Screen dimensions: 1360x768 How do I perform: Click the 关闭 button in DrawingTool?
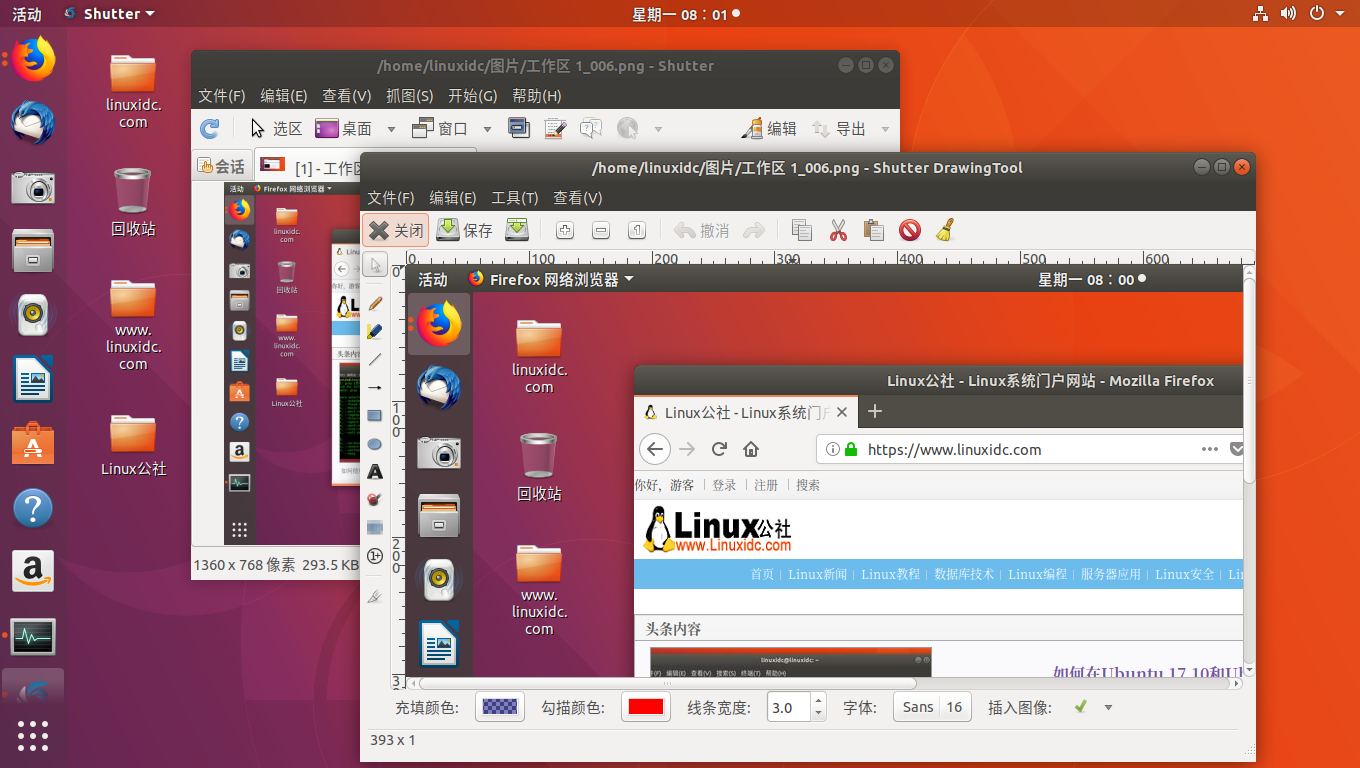[396, 230]
